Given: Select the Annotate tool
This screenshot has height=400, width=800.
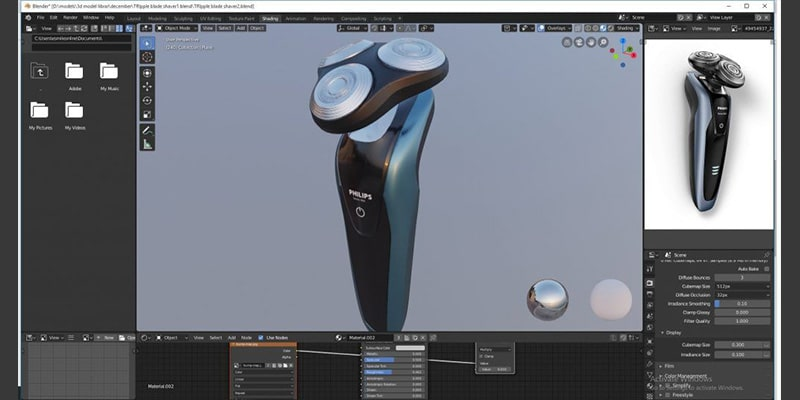Looking at the screenshot, I should click(x=147, y=130).
